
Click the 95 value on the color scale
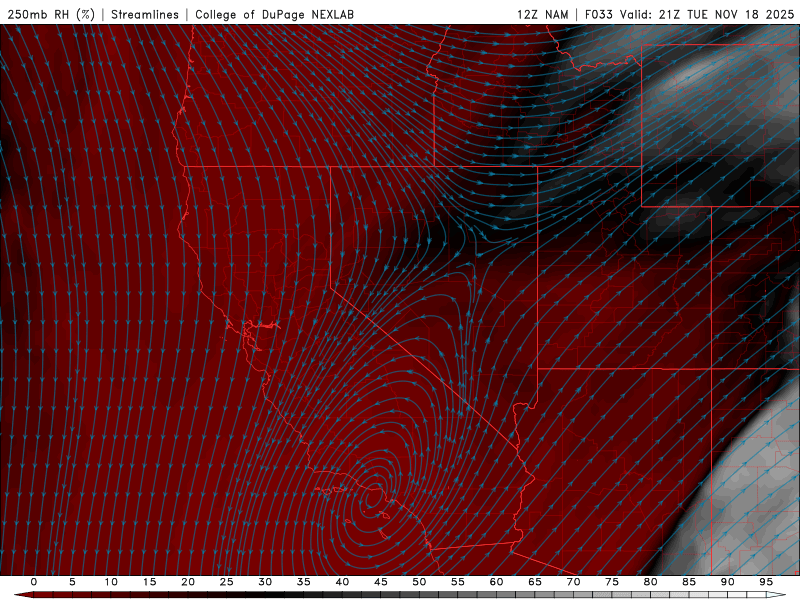[766, 582]
